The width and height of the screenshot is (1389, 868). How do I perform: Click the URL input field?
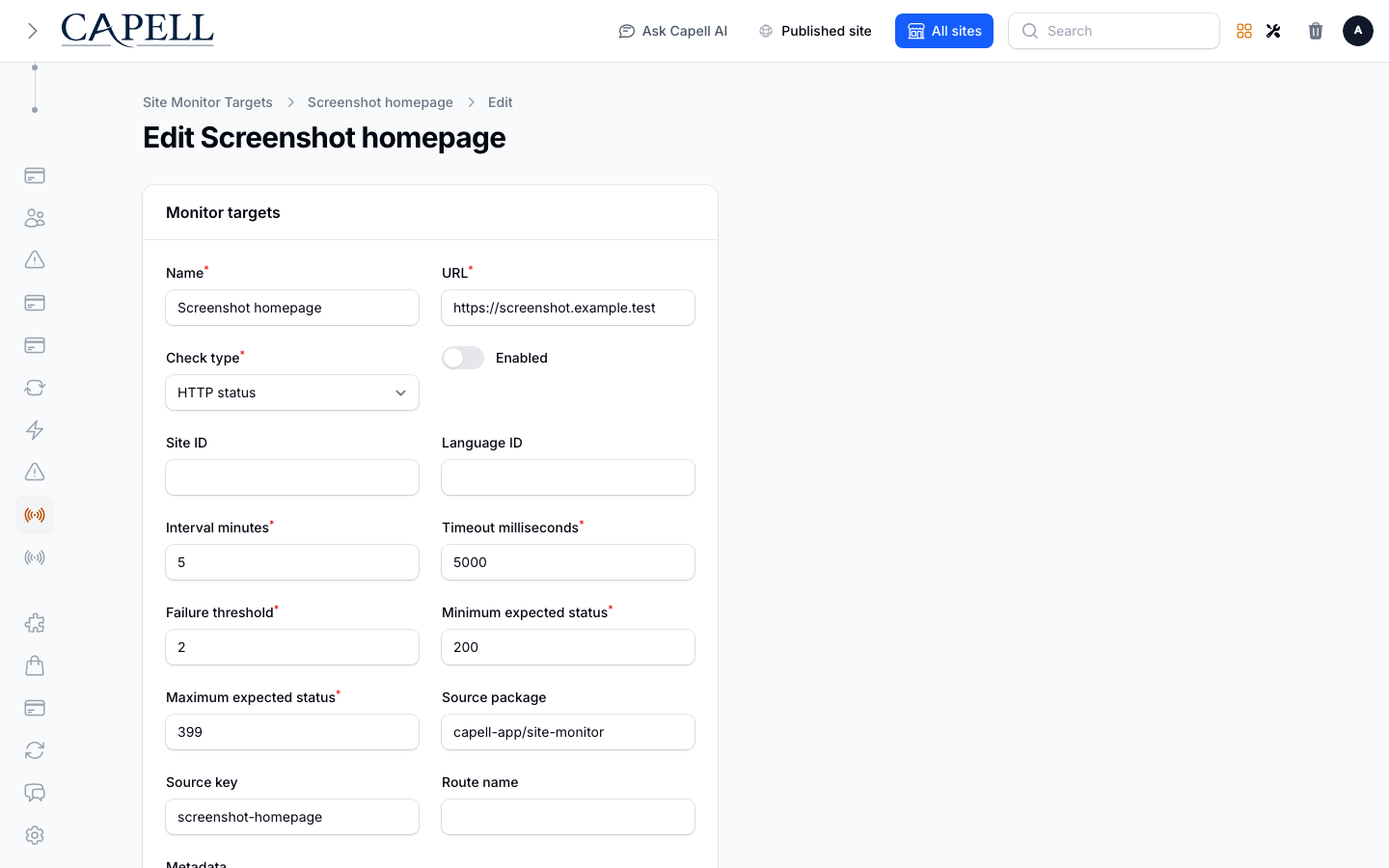[568, 308]
